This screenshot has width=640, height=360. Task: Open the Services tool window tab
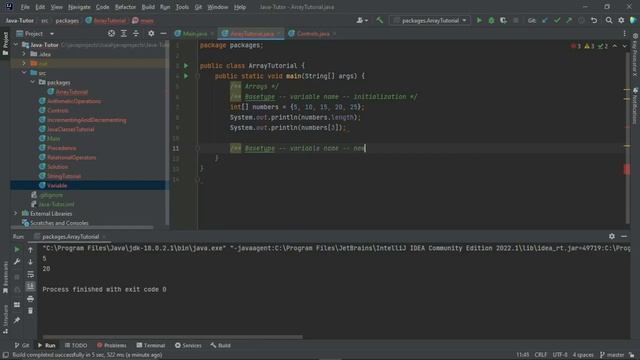(x=188, y=345)
